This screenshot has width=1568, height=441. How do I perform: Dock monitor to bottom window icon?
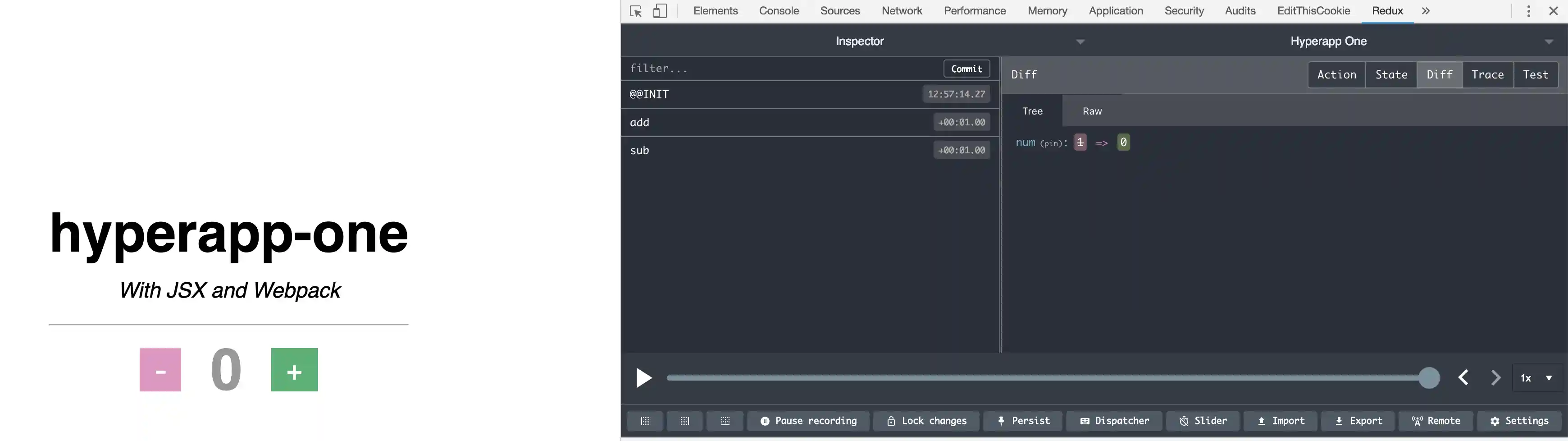(x=725, y=421)
